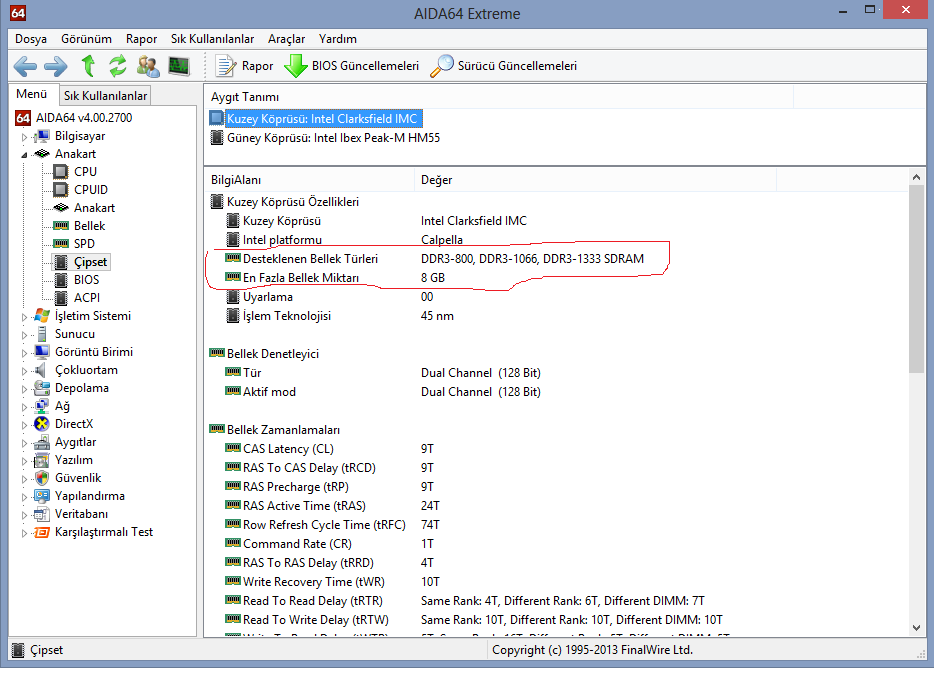Open the Rapor menu
This screenshot has width=934, height=687.
coord(141,39)
